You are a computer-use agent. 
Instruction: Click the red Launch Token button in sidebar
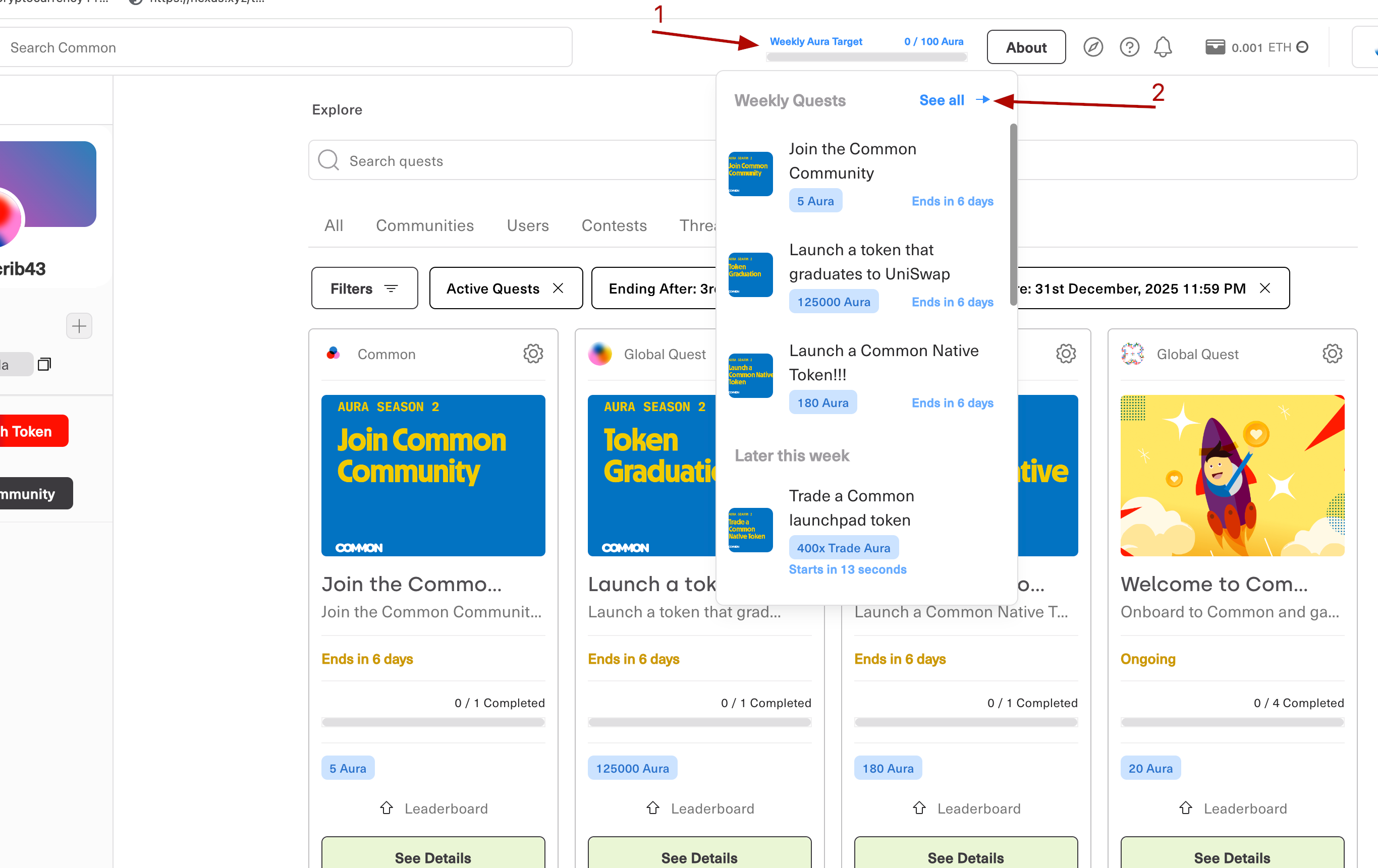[x=34, y=431]
